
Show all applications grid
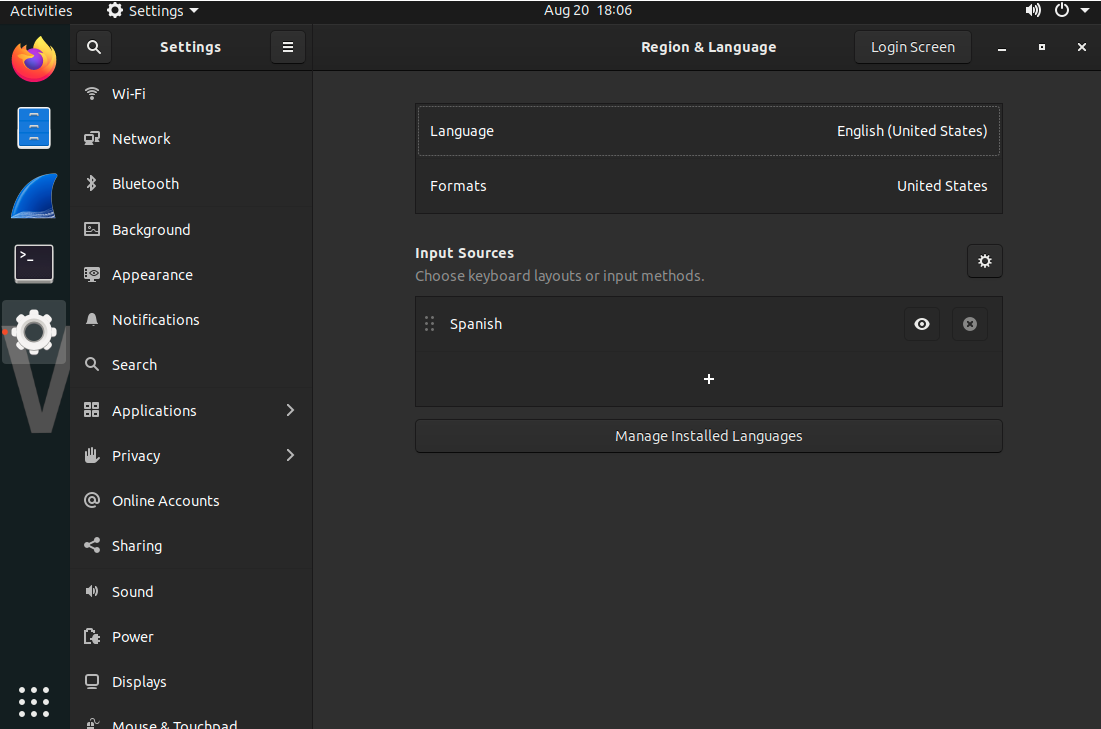point(34,702)
